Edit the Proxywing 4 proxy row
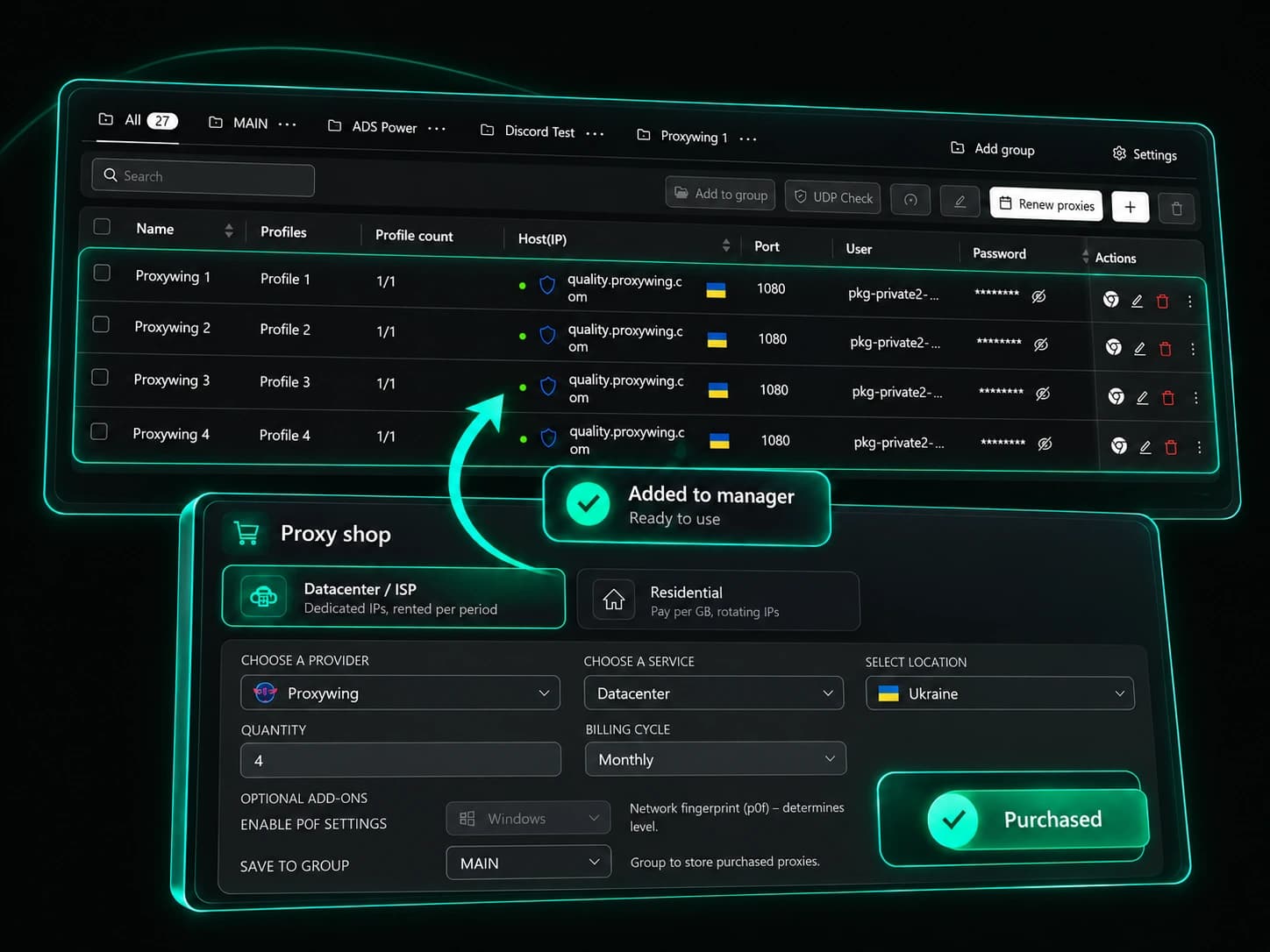 point(1145,447)
